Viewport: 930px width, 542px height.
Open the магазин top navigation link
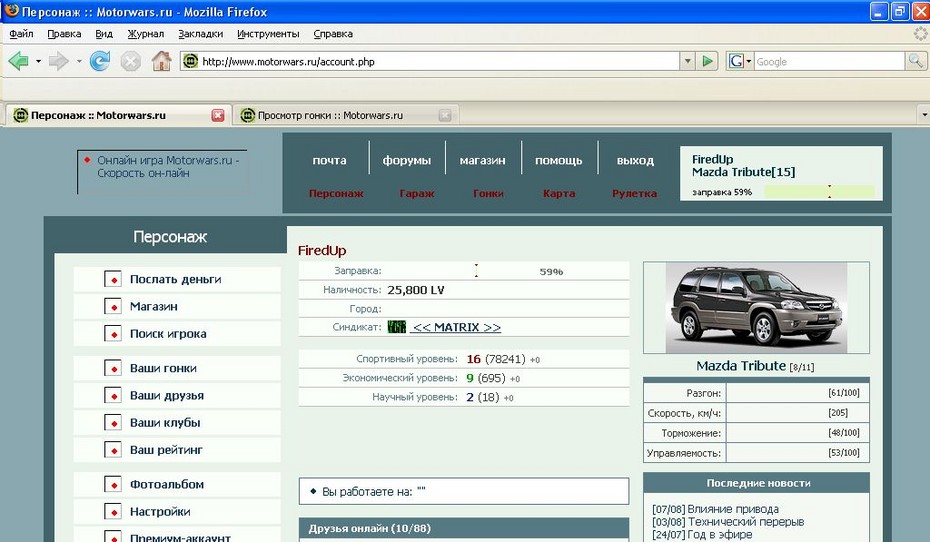pyautogui.click(x=482, y=160)
